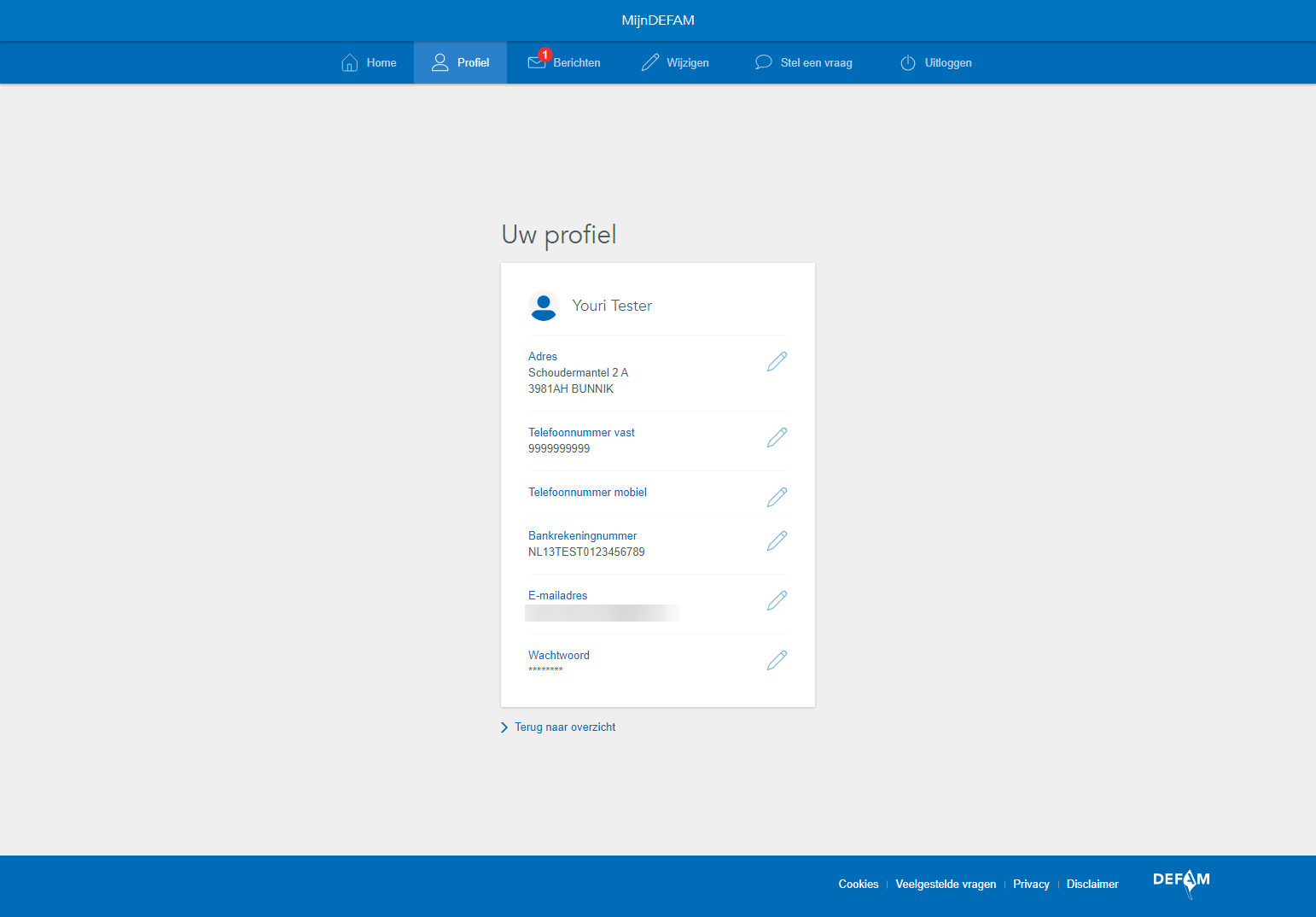Image resolution: width=1316 pixels, height=917 pixels.
Task: Edit the Adres field pencil icon
Action: (777, 361)
